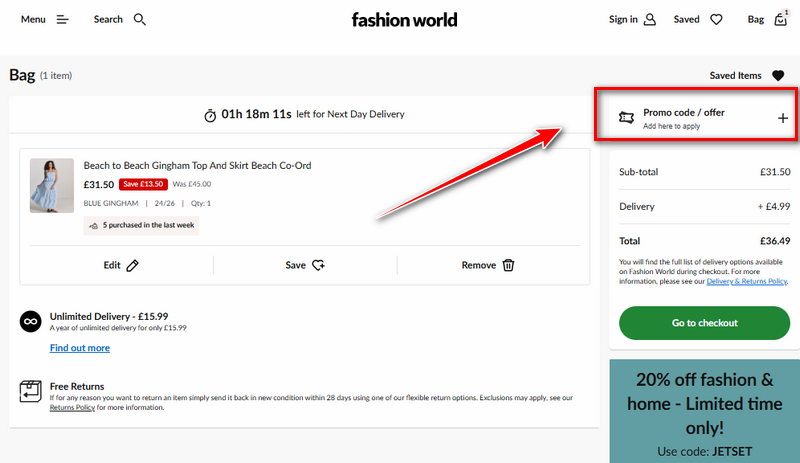This screenshot has height=463, width=800.
Task: Click the recently purchased basket icon
Action: pos(93,226)
